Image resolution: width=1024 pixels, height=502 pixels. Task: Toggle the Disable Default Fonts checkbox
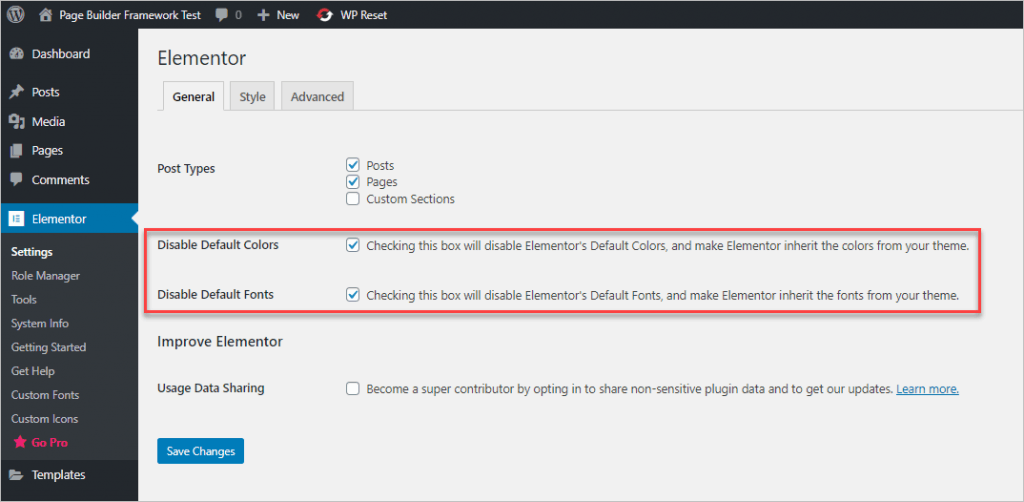352,295
